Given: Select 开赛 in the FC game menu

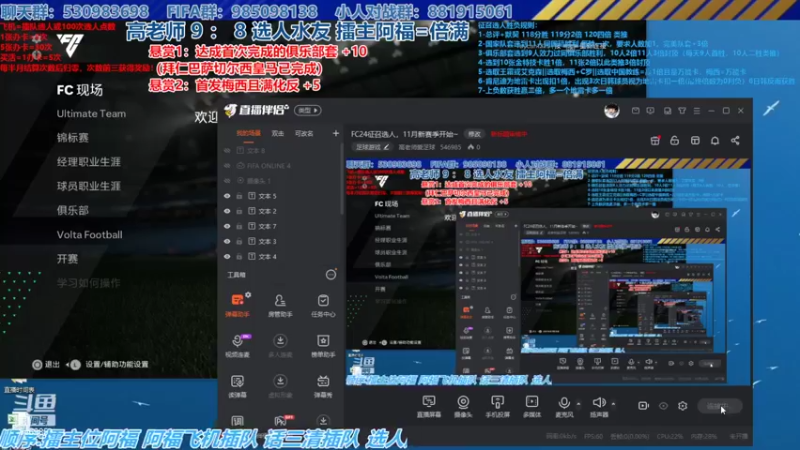Looking at the screenshot, I should pyautogui.click(x=67, y=259).
